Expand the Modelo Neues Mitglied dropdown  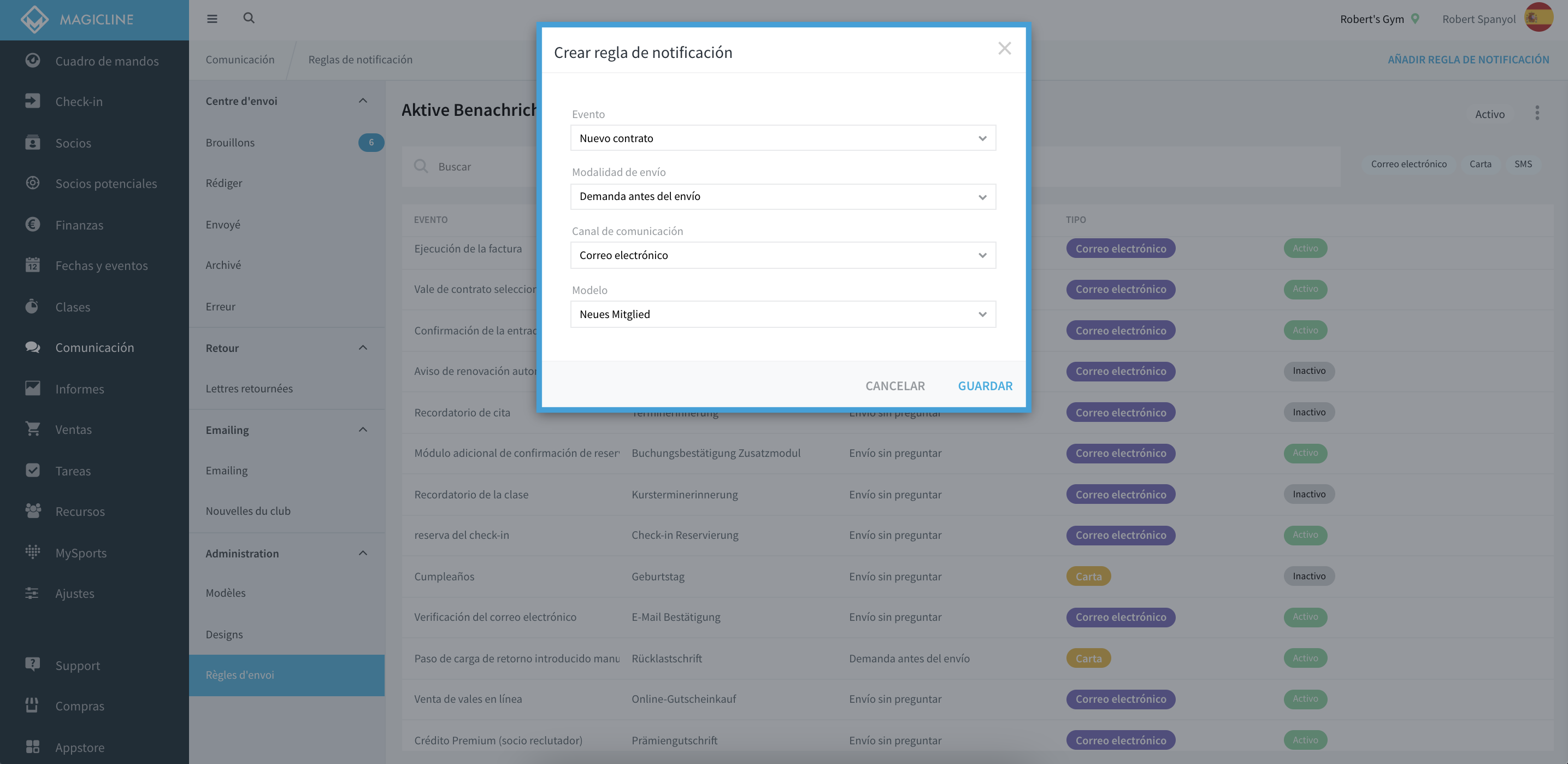point(783,314)
